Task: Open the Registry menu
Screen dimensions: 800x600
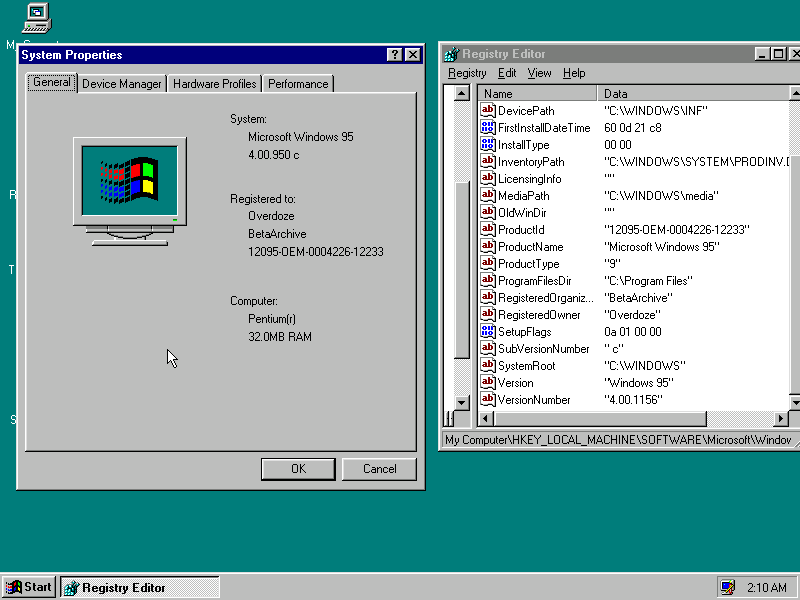Action: pyautogui.click(x=466, y=72)
